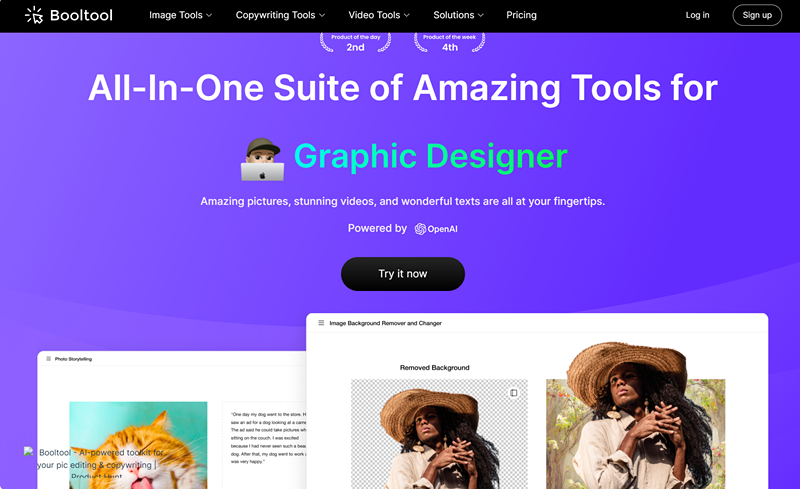Click the Graphic Designer memoji avatar
The width and height of the screenshot is (800, 489).
262,159
